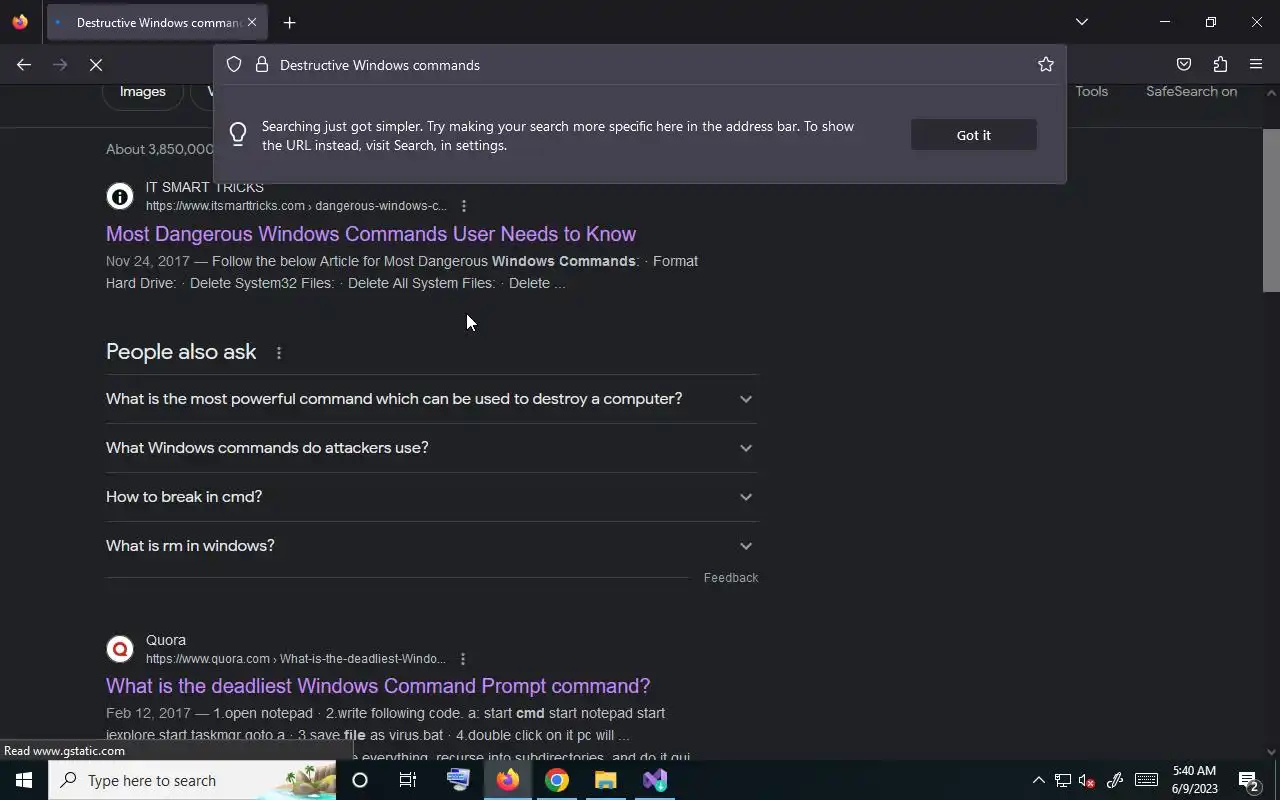1280x800 pixels.
Task: Click IT SMART TRICKS site name
Action: pyautogui.click(x=205, y=187)
